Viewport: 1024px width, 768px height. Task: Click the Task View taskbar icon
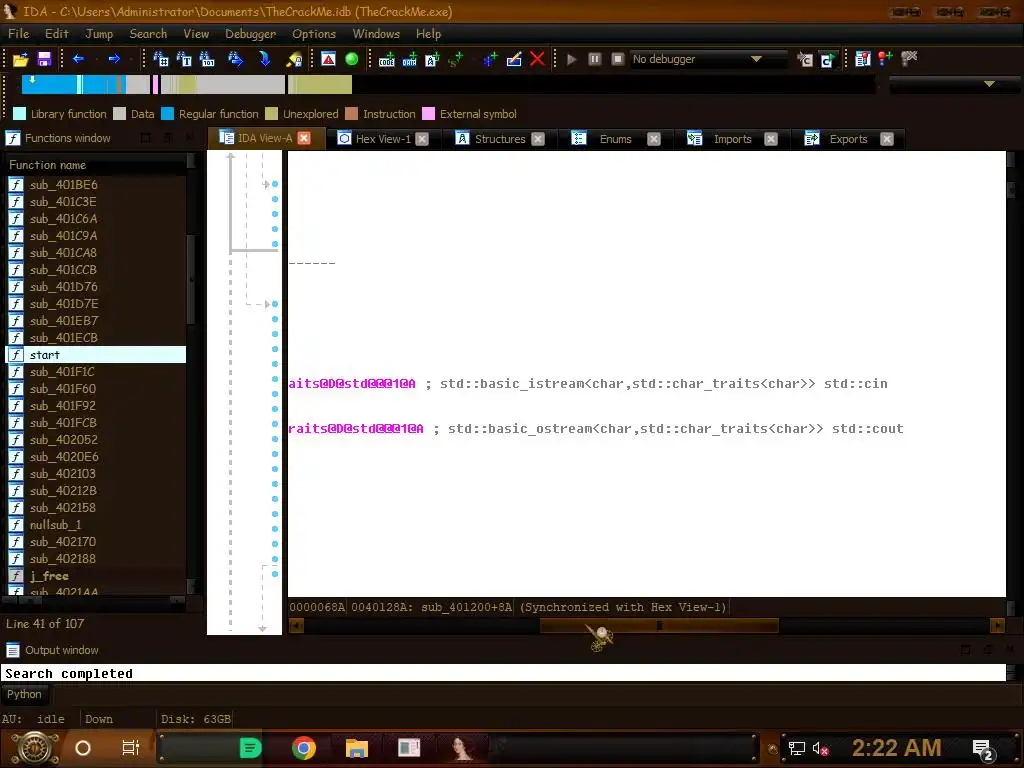click(131, 748)
